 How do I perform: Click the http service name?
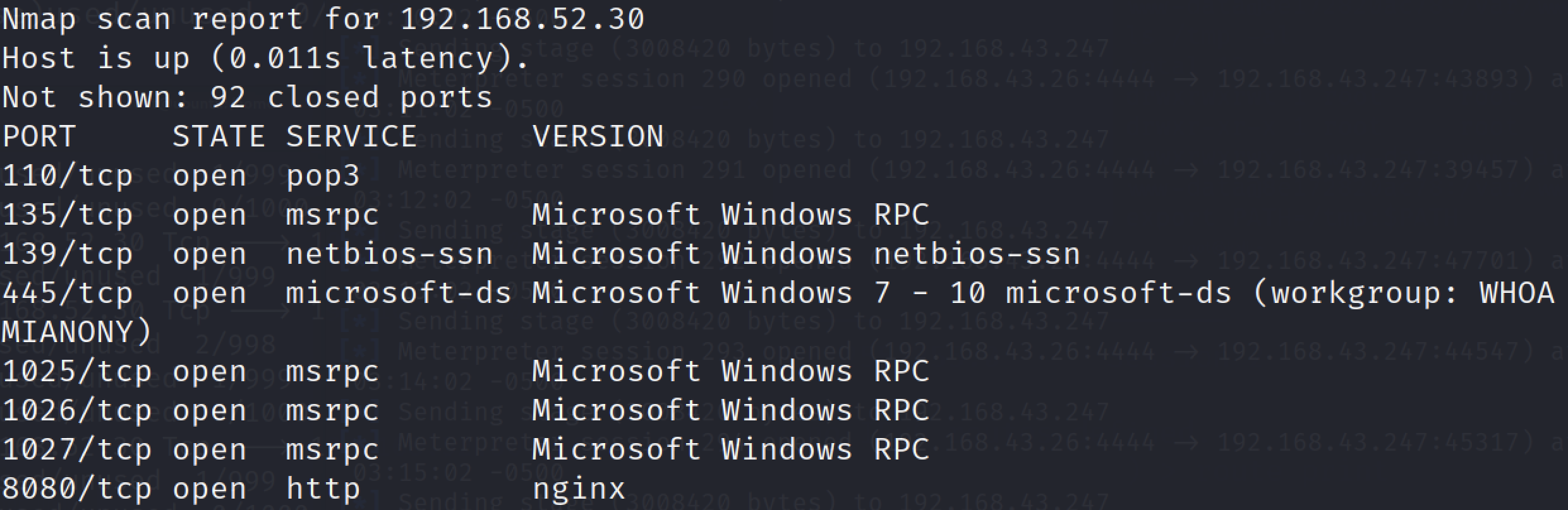coord(323,489)
